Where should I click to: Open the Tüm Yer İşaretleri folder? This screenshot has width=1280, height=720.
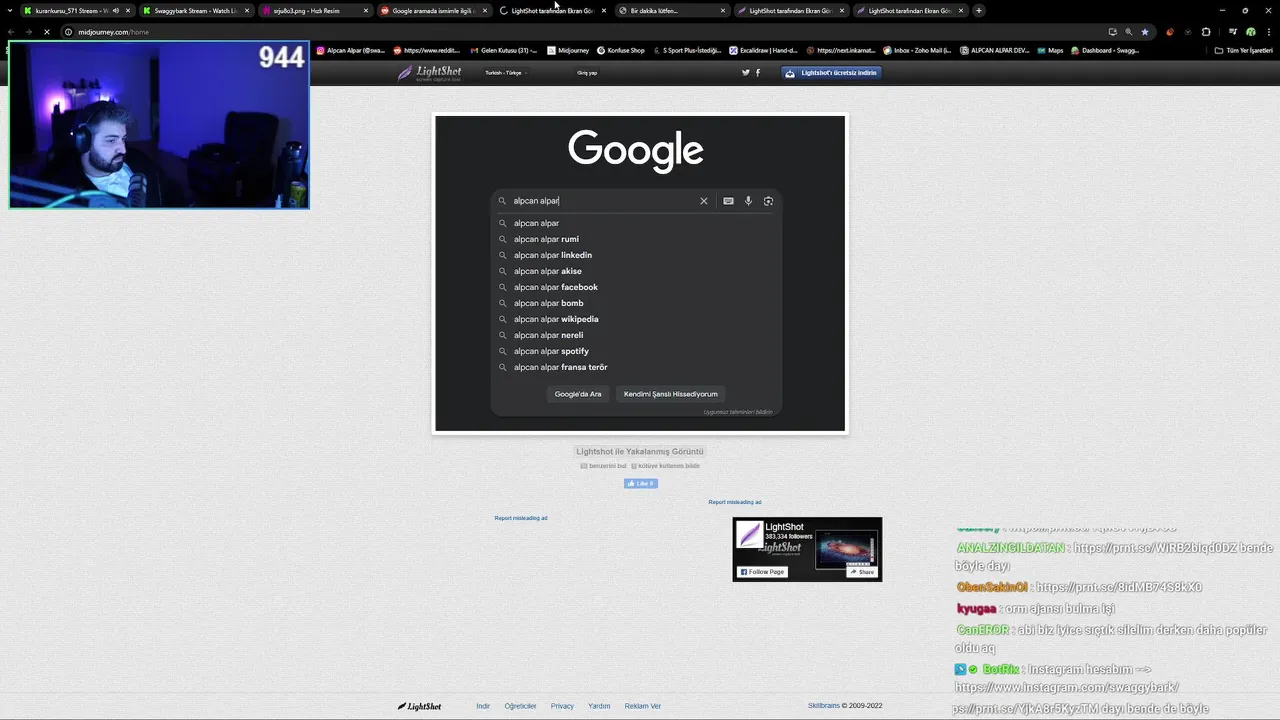click(1243, 50)
